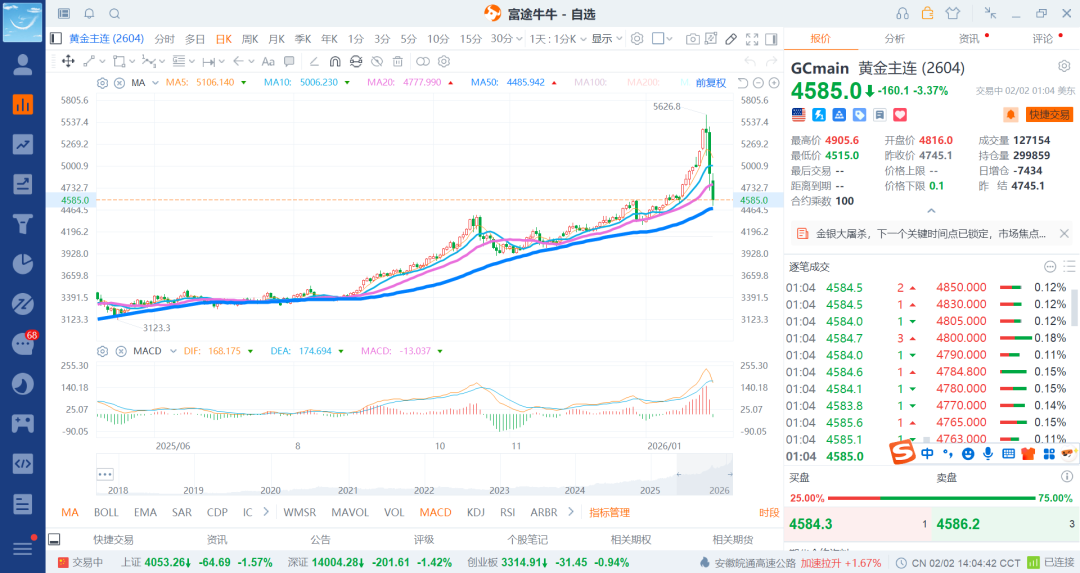
Task: Toggle MA5 line visibility arrow
Action: click(x=244, y=83)
